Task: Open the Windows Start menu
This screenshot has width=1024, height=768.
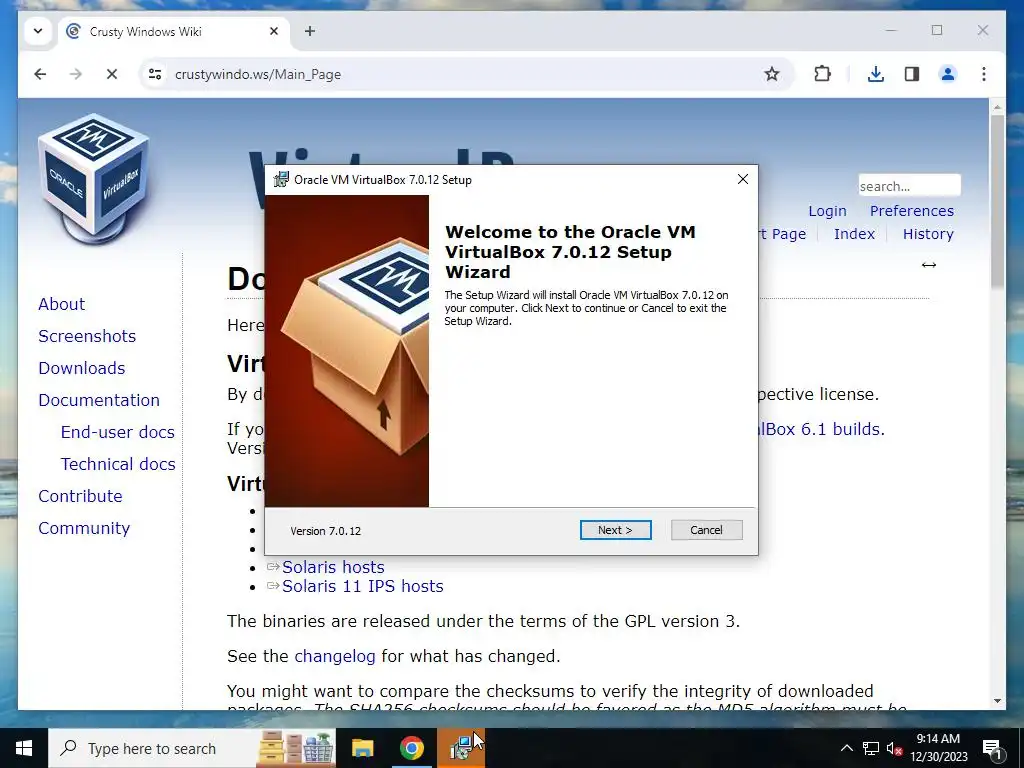Action: point(24,748)
